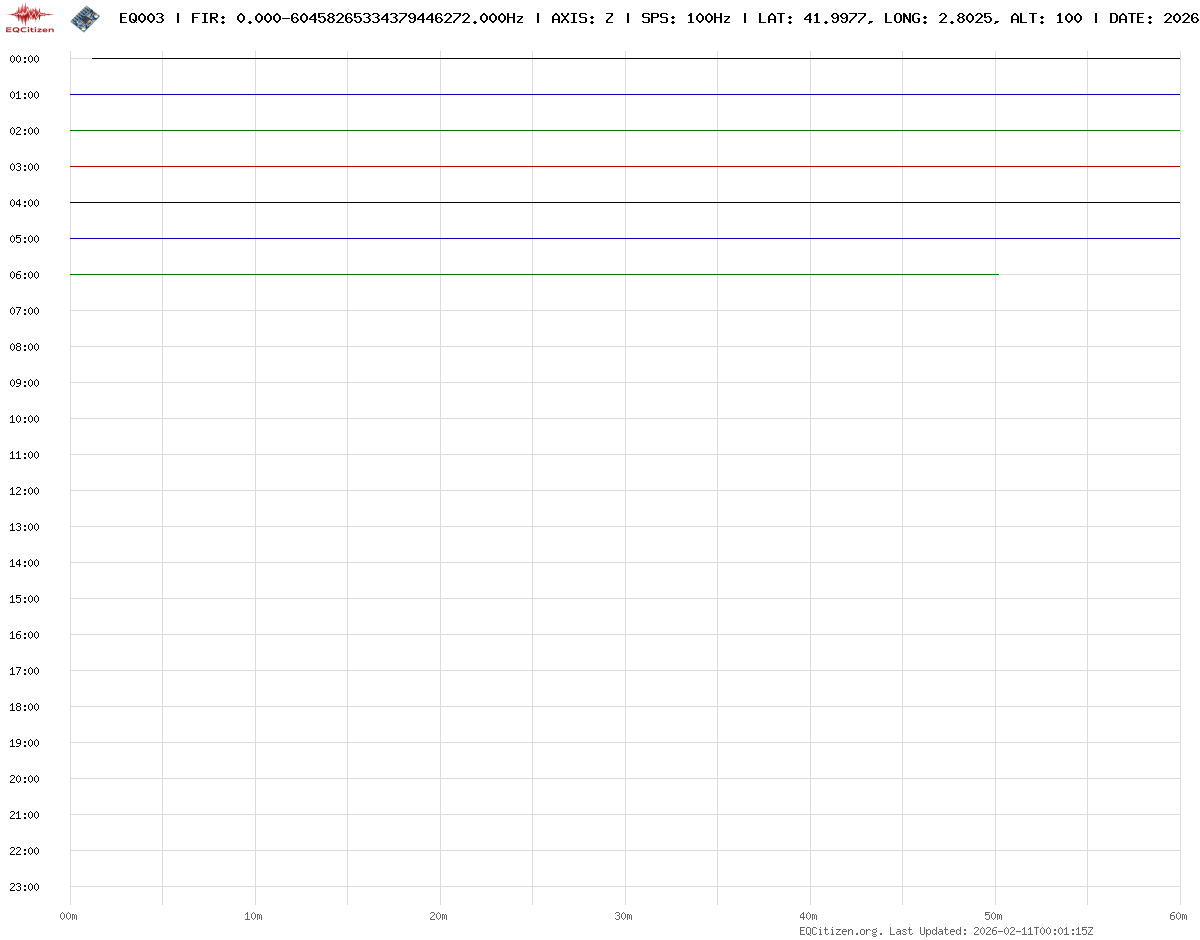1200x940 pixels.
Task: Click the EQ003 station name in header
Action: [141, 18]
